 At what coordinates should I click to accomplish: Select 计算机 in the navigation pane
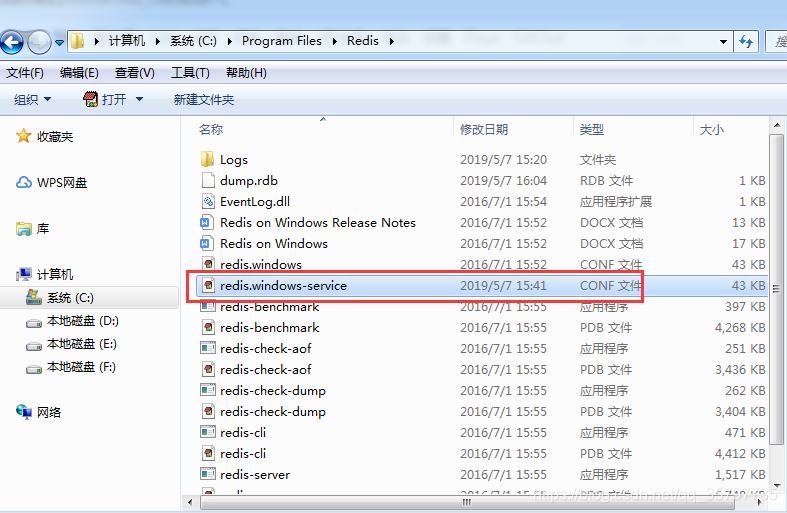[x=45, y=274]
